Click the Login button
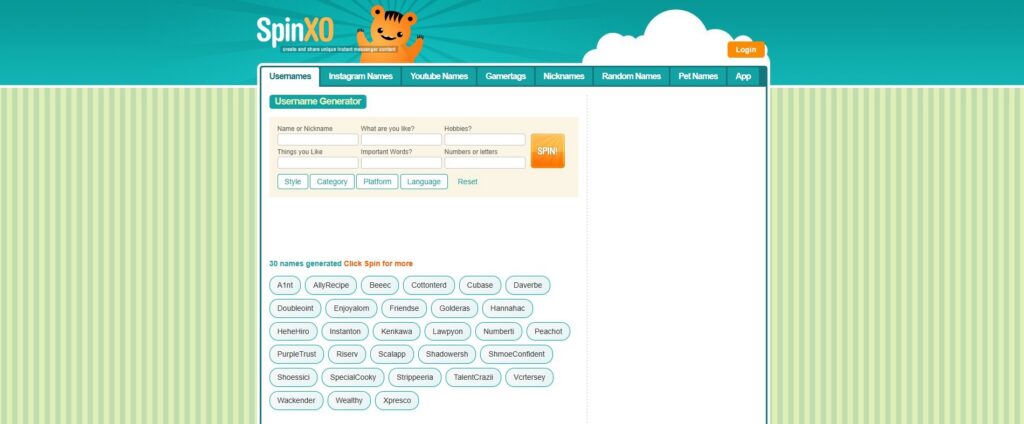The image size is (1024, 424). [745, 49]
